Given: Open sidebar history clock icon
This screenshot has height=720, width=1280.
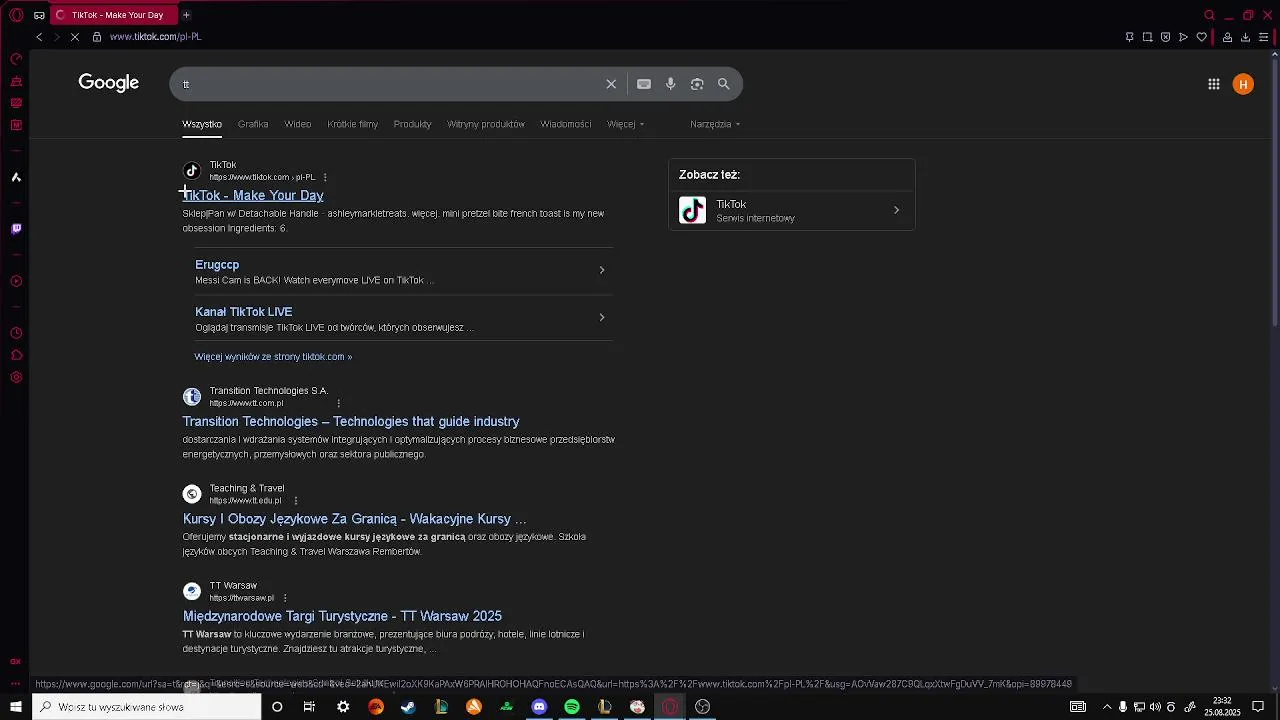Looking at the screenshot, I should tap(16, 333).
